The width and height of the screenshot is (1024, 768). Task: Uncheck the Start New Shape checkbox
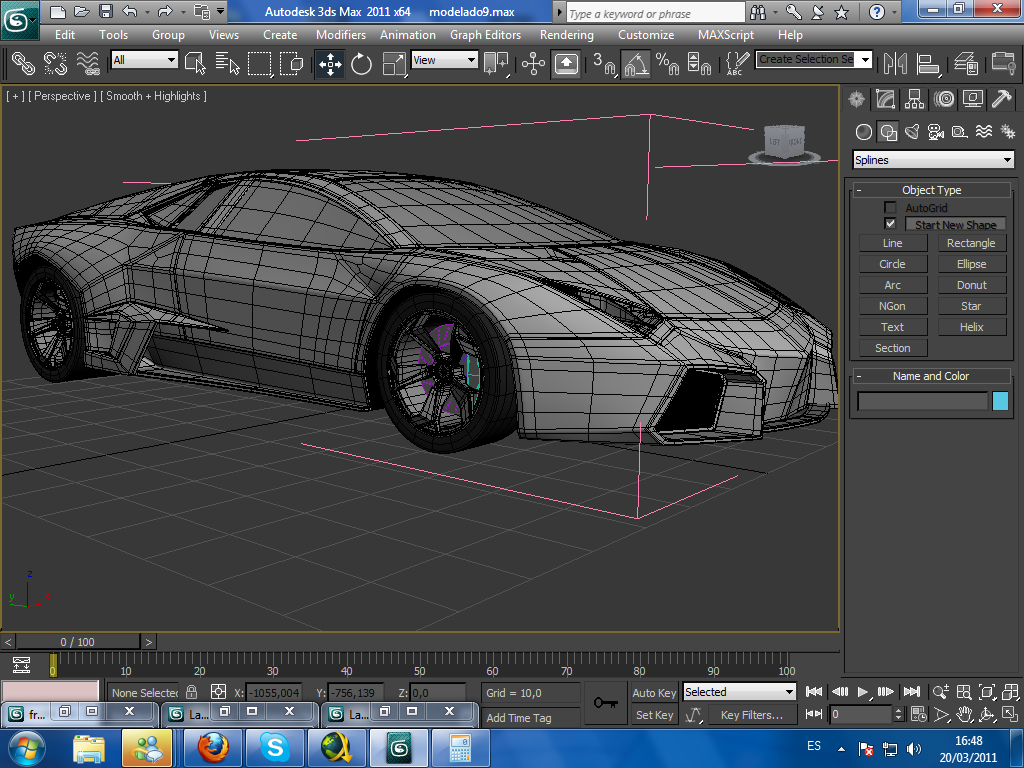[890, 224]
